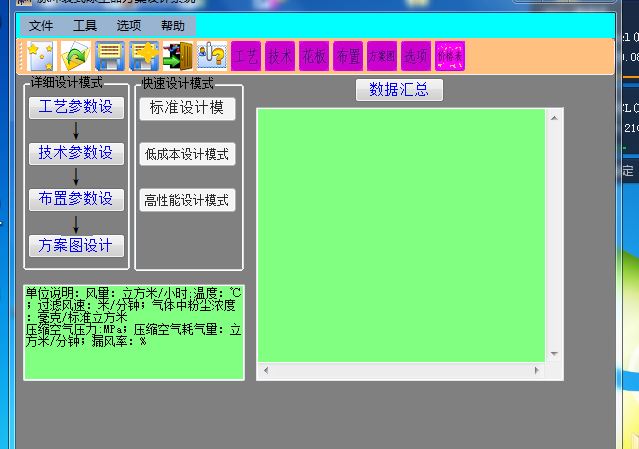The height and width of the screenshot is (449, 639).
Task: Click the up arrow of the vertical scrollbar
Action: click(x=554, y=118)
